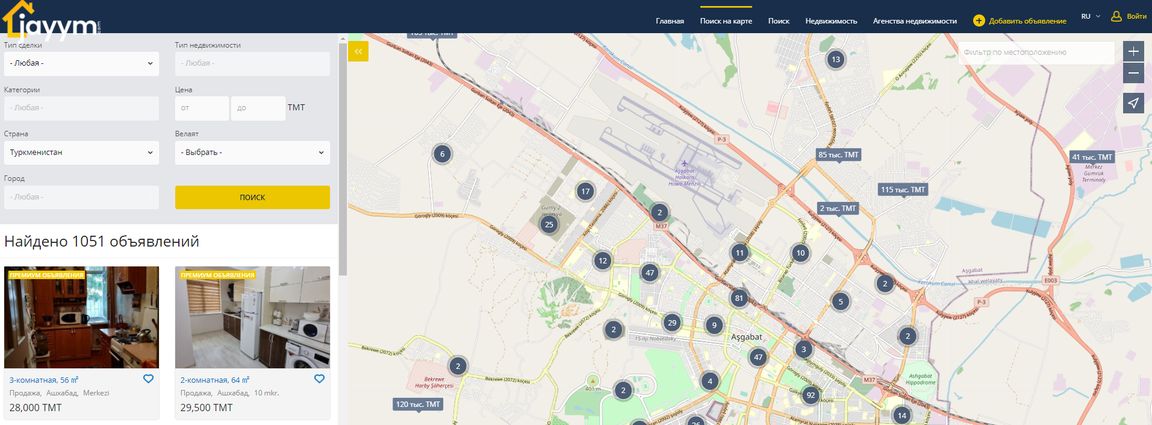Click the map zoom in plus button
Viewport: 1152px width, 425px height.
1133,52
